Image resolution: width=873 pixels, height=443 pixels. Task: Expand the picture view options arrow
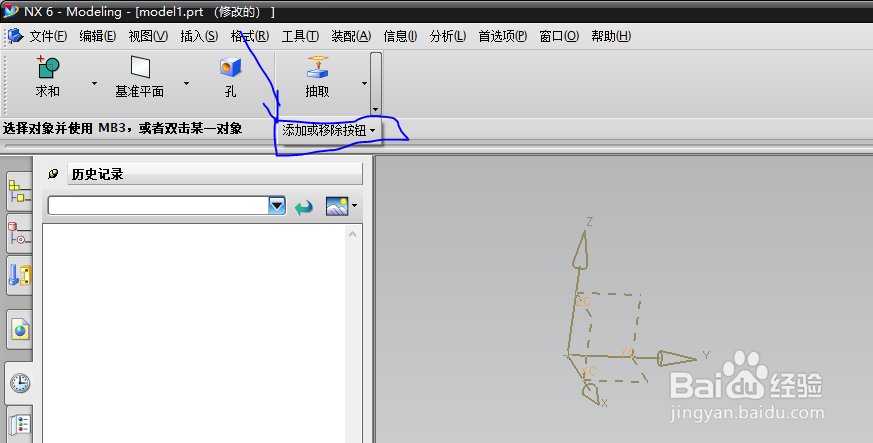[x=354, y=206]
